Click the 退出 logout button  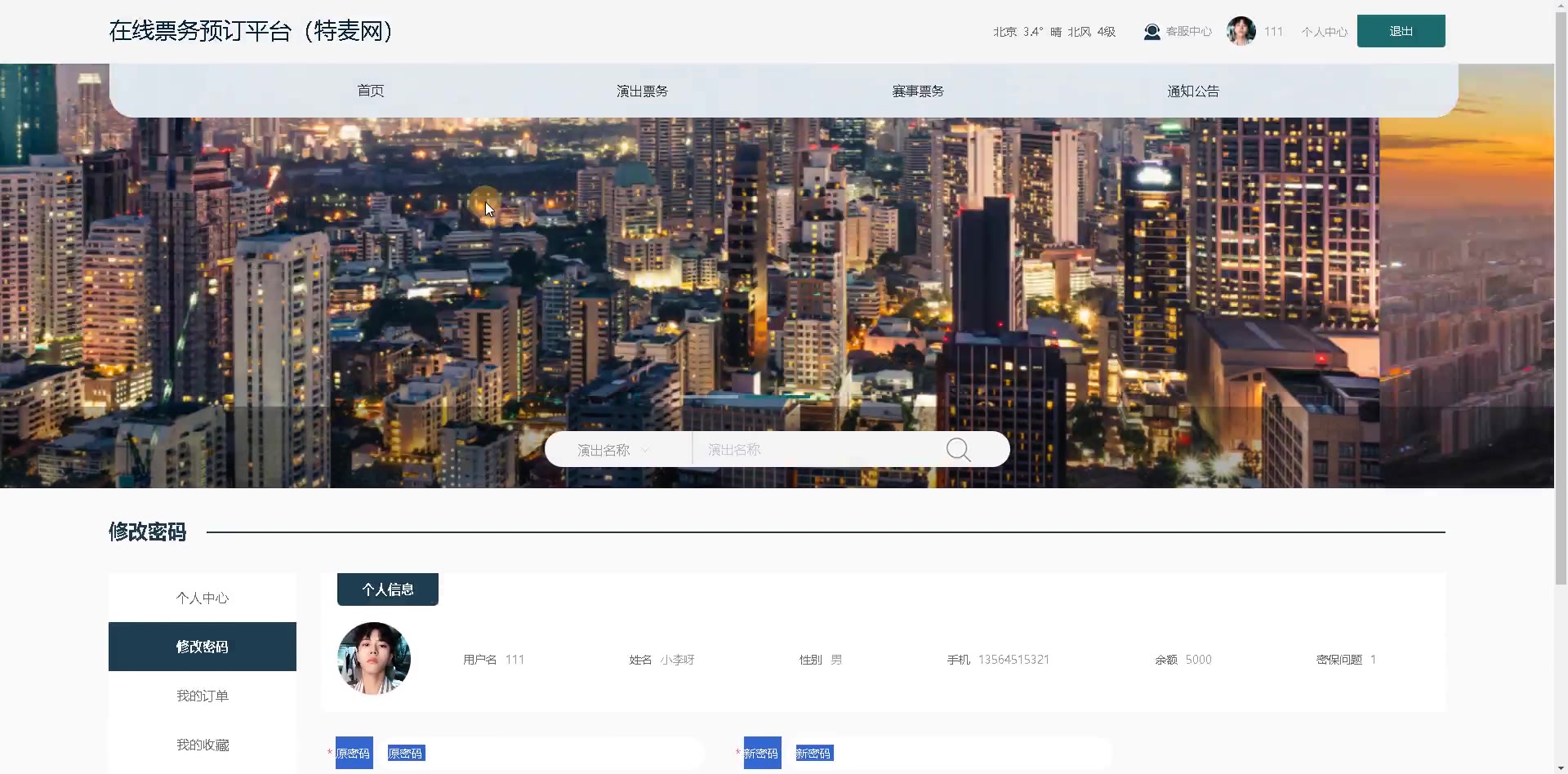pyautogui.click(x=1401, y=31)
